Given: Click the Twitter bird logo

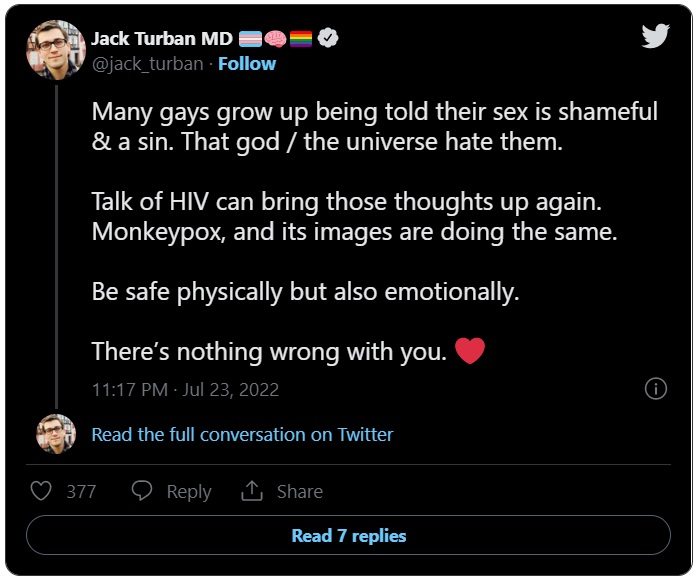Looking at the screenshot, I should click(655, 36).
